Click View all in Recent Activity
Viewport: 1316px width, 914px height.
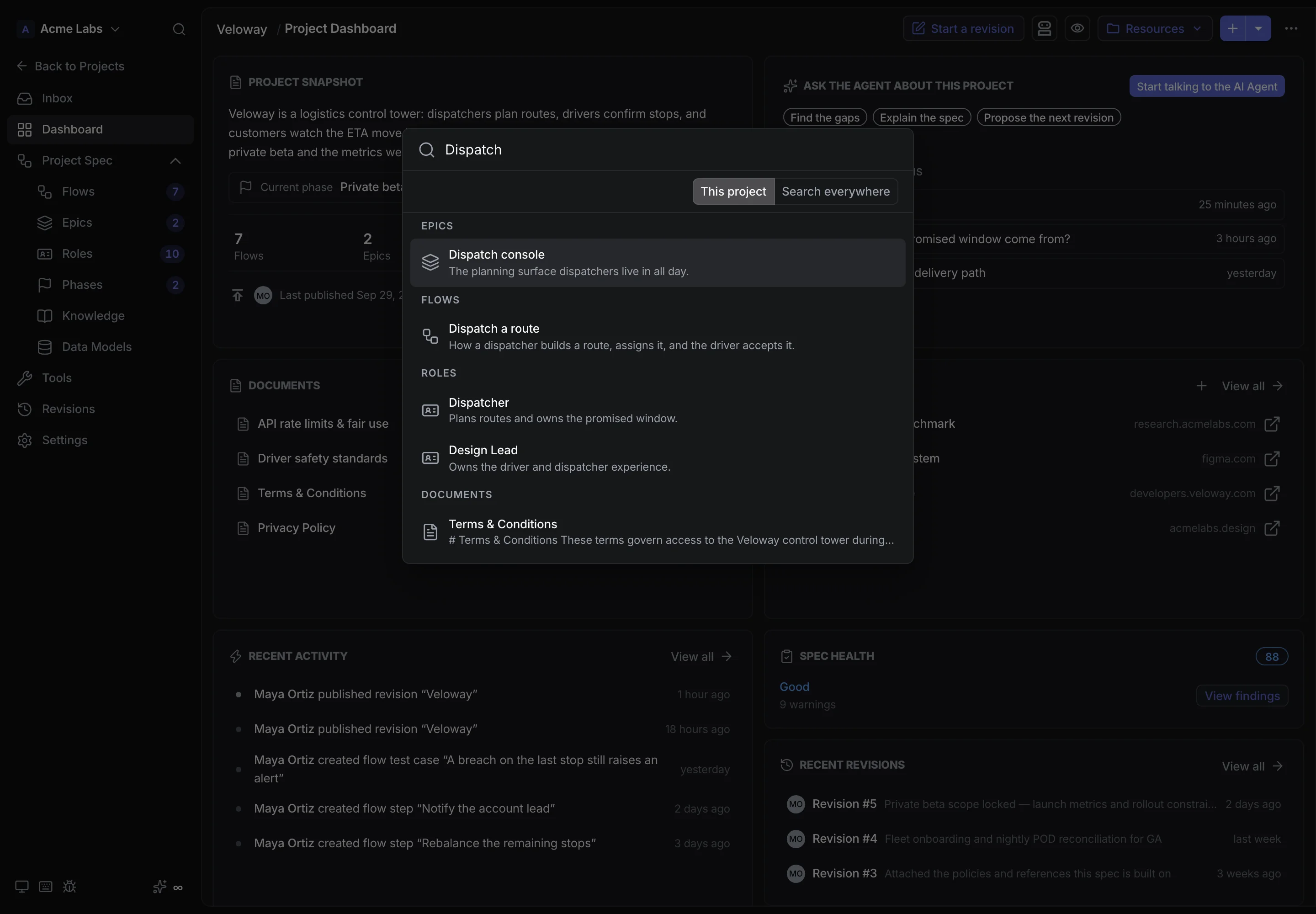[701, 656]
